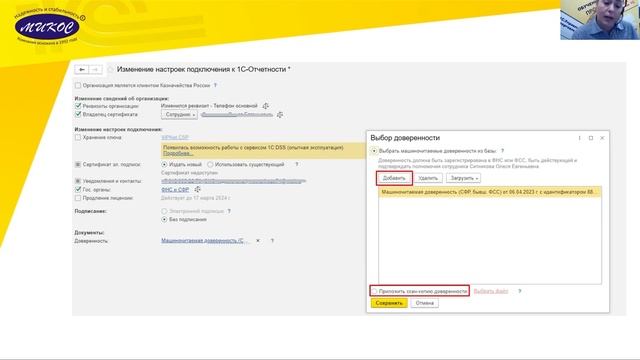Toggle Сертификат эл. подписи checkbox
The height and width of the screenshot is (360, 640).
coord(78,164)
